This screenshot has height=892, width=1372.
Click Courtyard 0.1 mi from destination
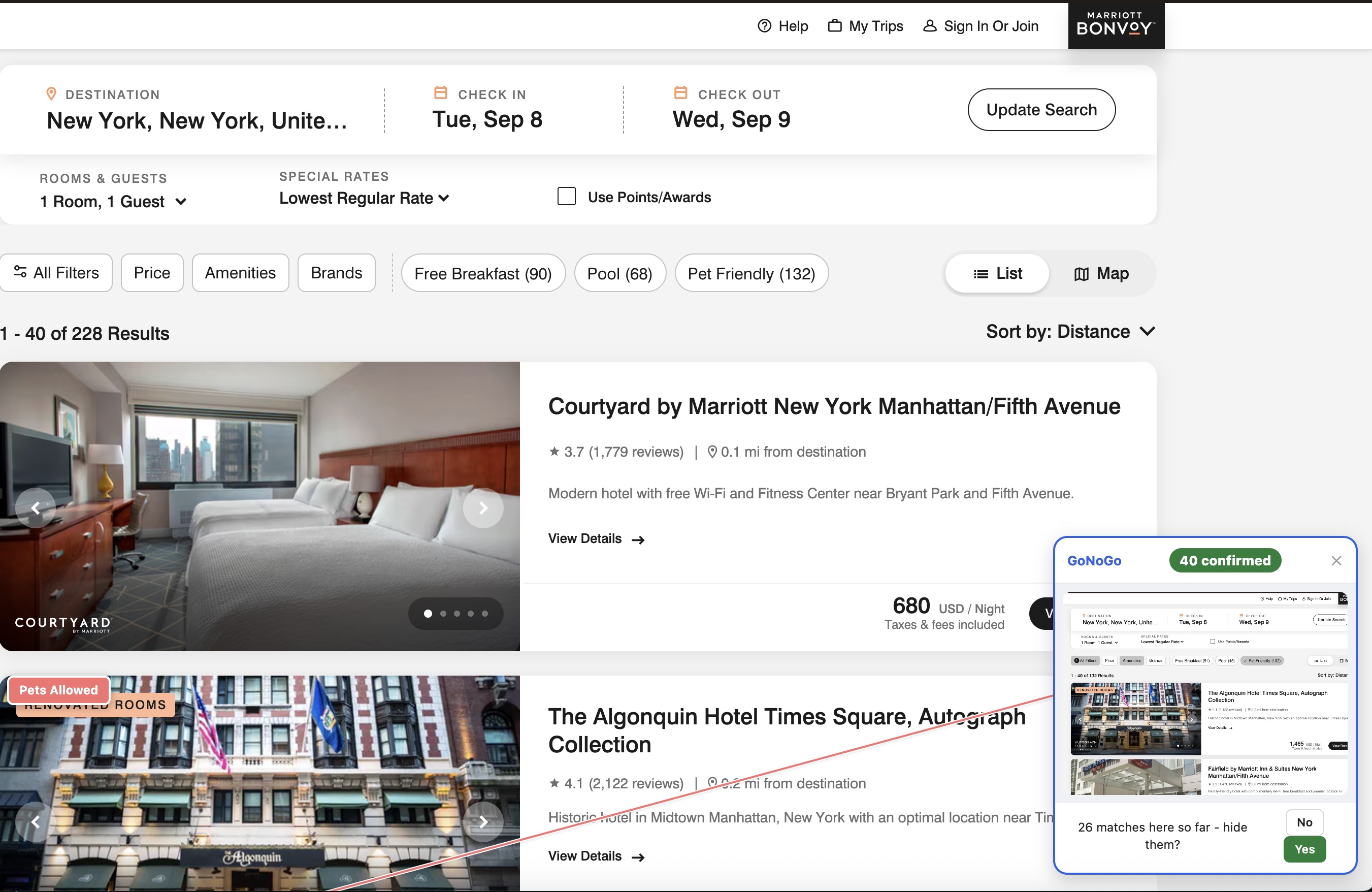tap(787, 452)
